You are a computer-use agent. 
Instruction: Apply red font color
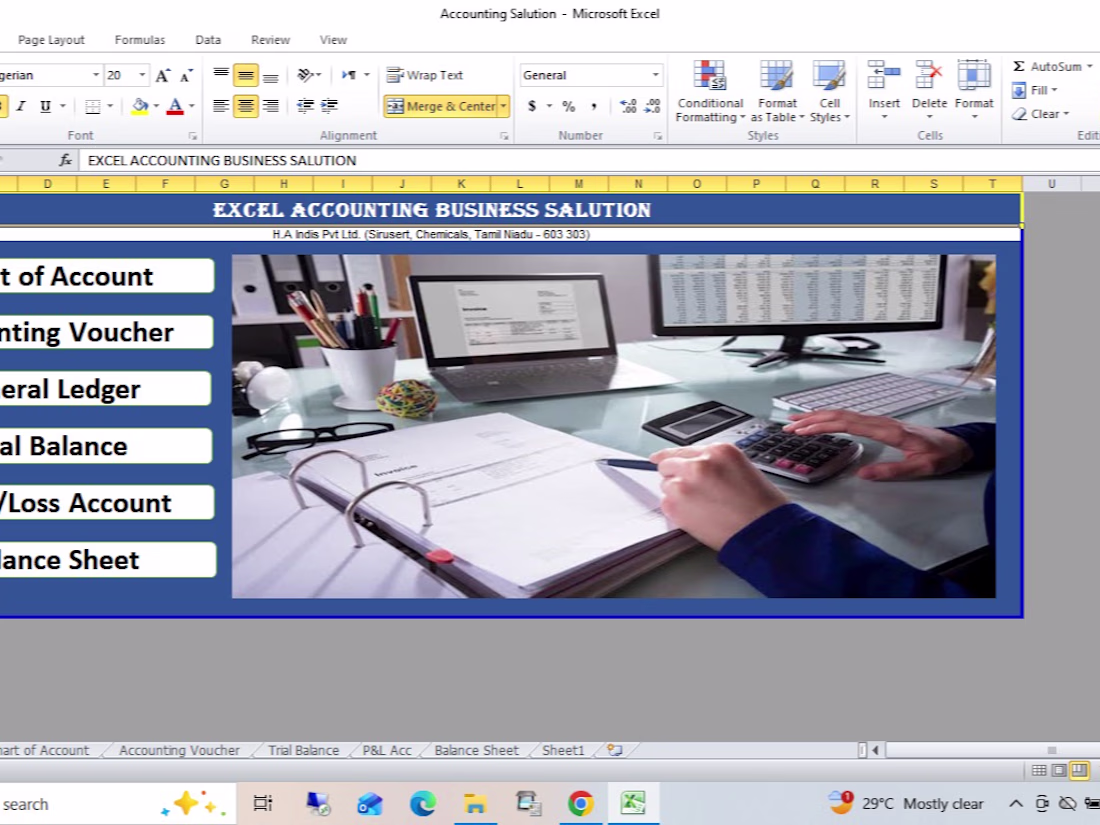(175, 106)
